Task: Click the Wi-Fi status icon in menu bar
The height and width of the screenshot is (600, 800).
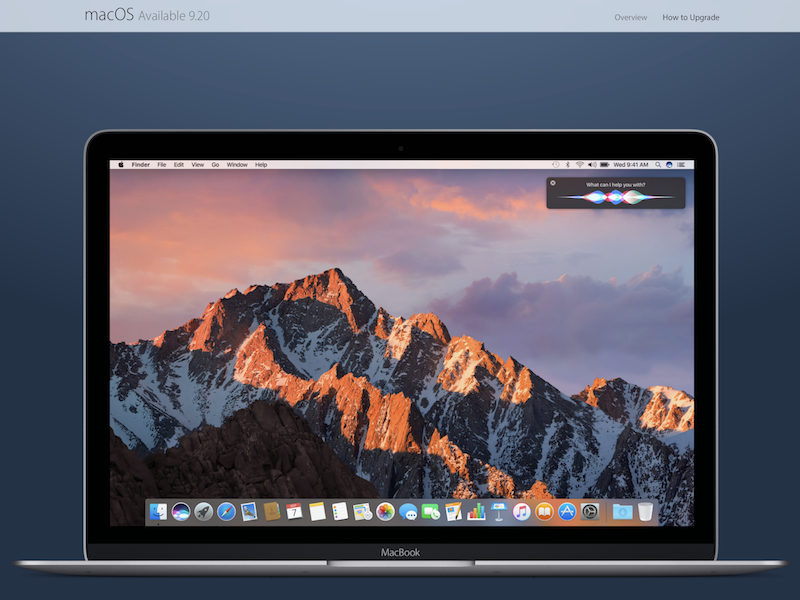Action: pos(579,164)
